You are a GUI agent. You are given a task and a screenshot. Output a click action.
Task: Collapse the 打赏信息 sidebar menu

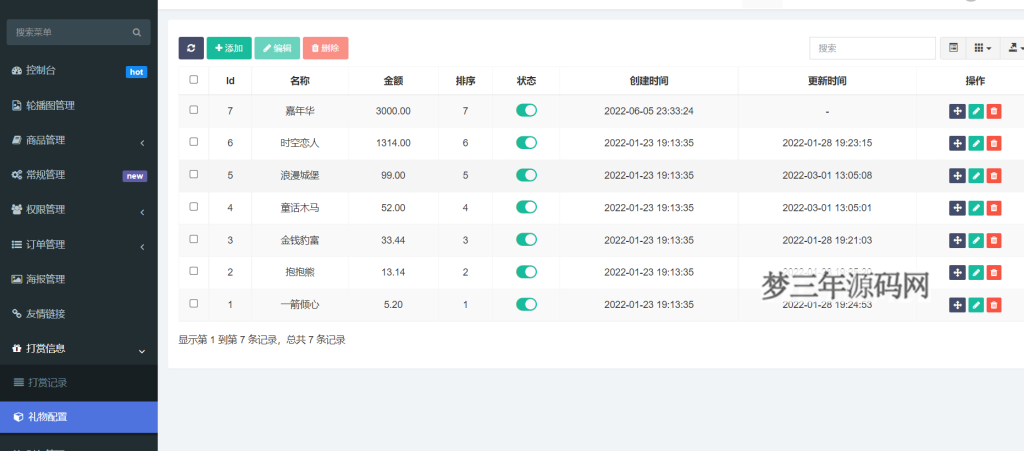(78, 349)
